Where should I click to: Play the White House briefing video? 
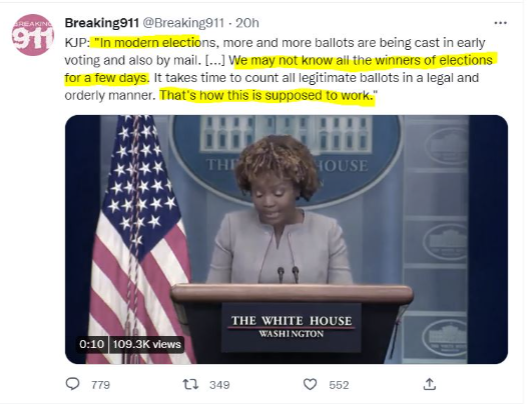point(286,239)
